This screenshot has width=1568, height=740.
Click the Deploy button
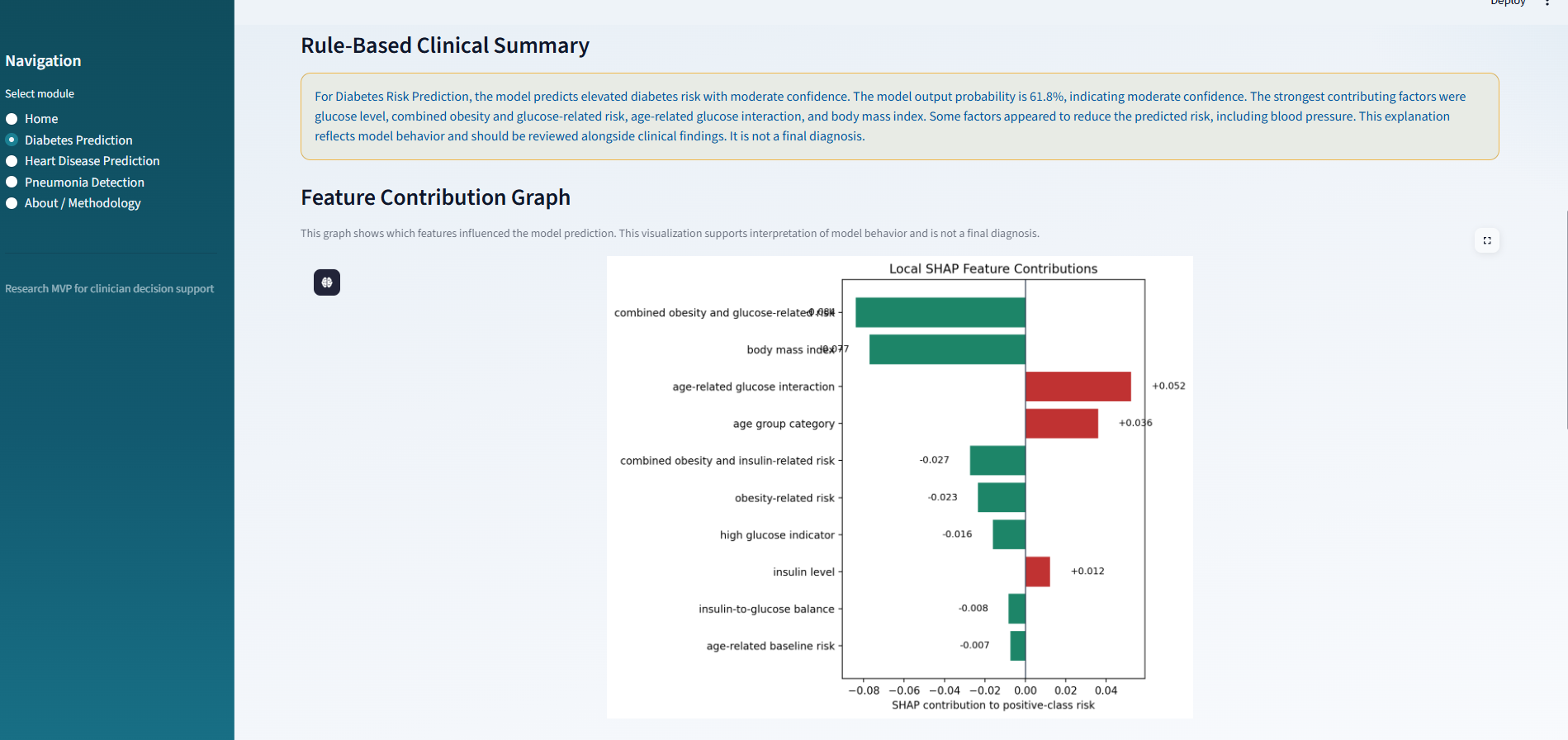pyautogui.click(x=1508, y=3)
